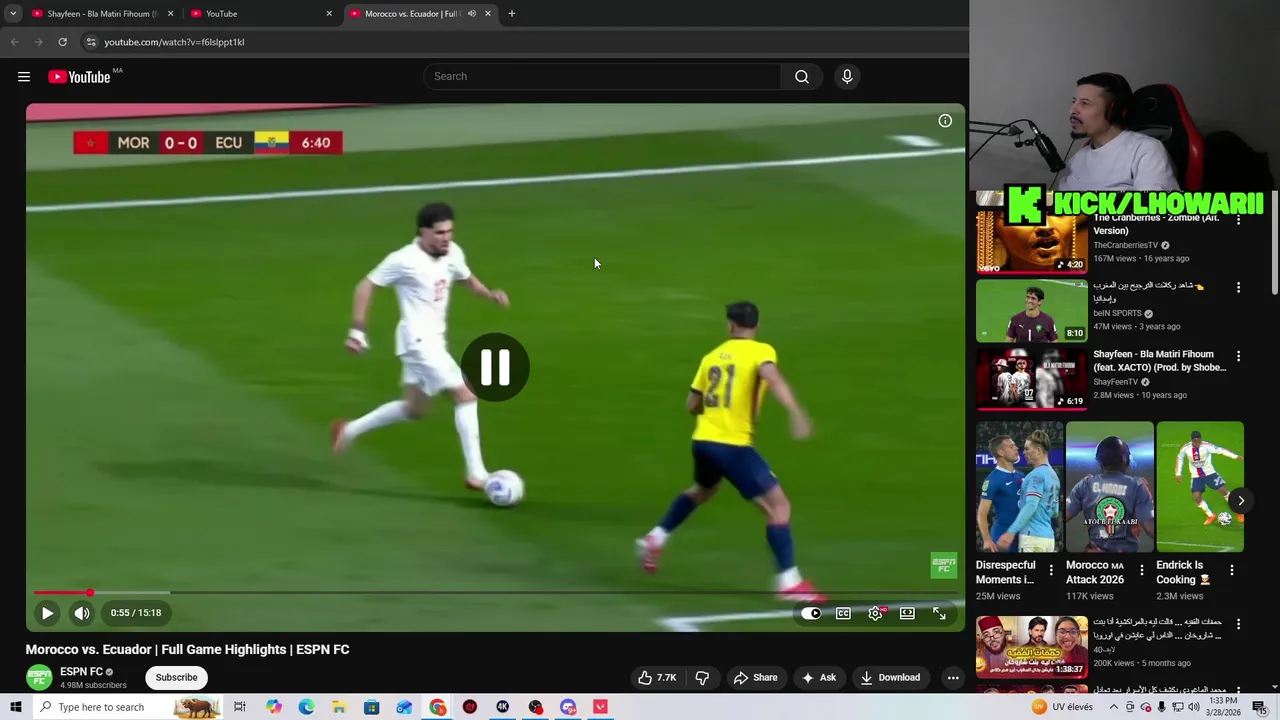
Task: Subscribe to ESPN FC
Action: pos(176,677)
